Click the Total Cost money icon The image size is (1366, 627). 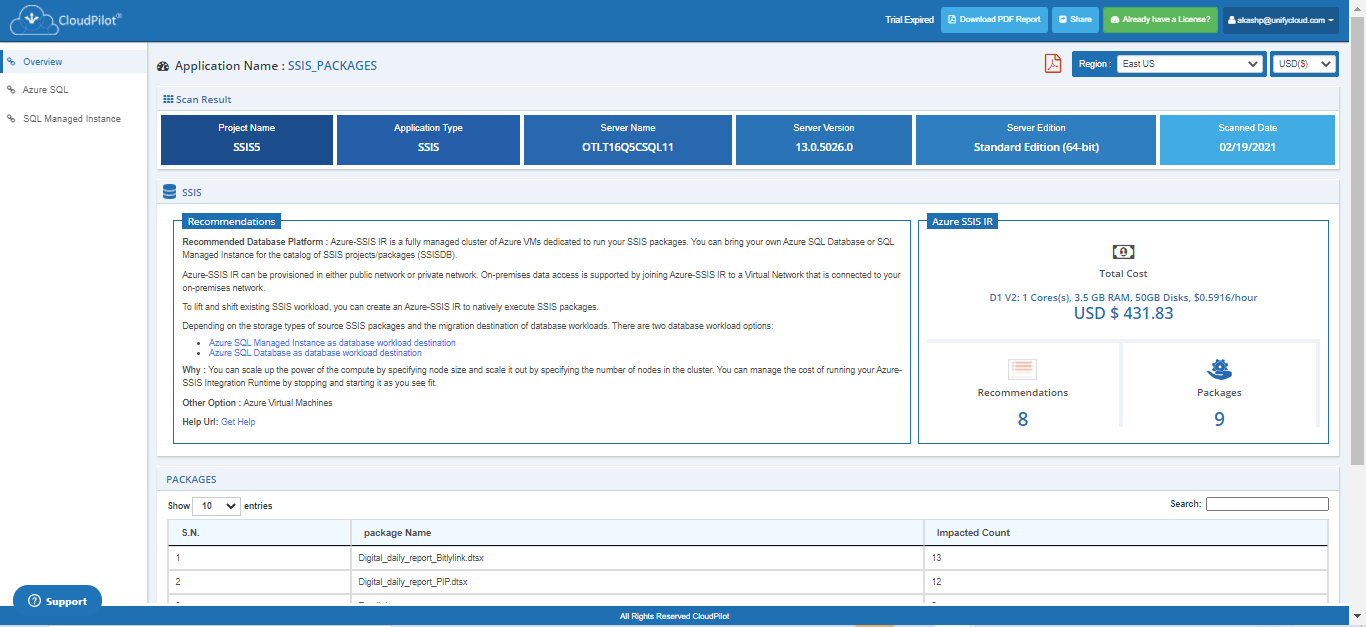[1123, 252]
